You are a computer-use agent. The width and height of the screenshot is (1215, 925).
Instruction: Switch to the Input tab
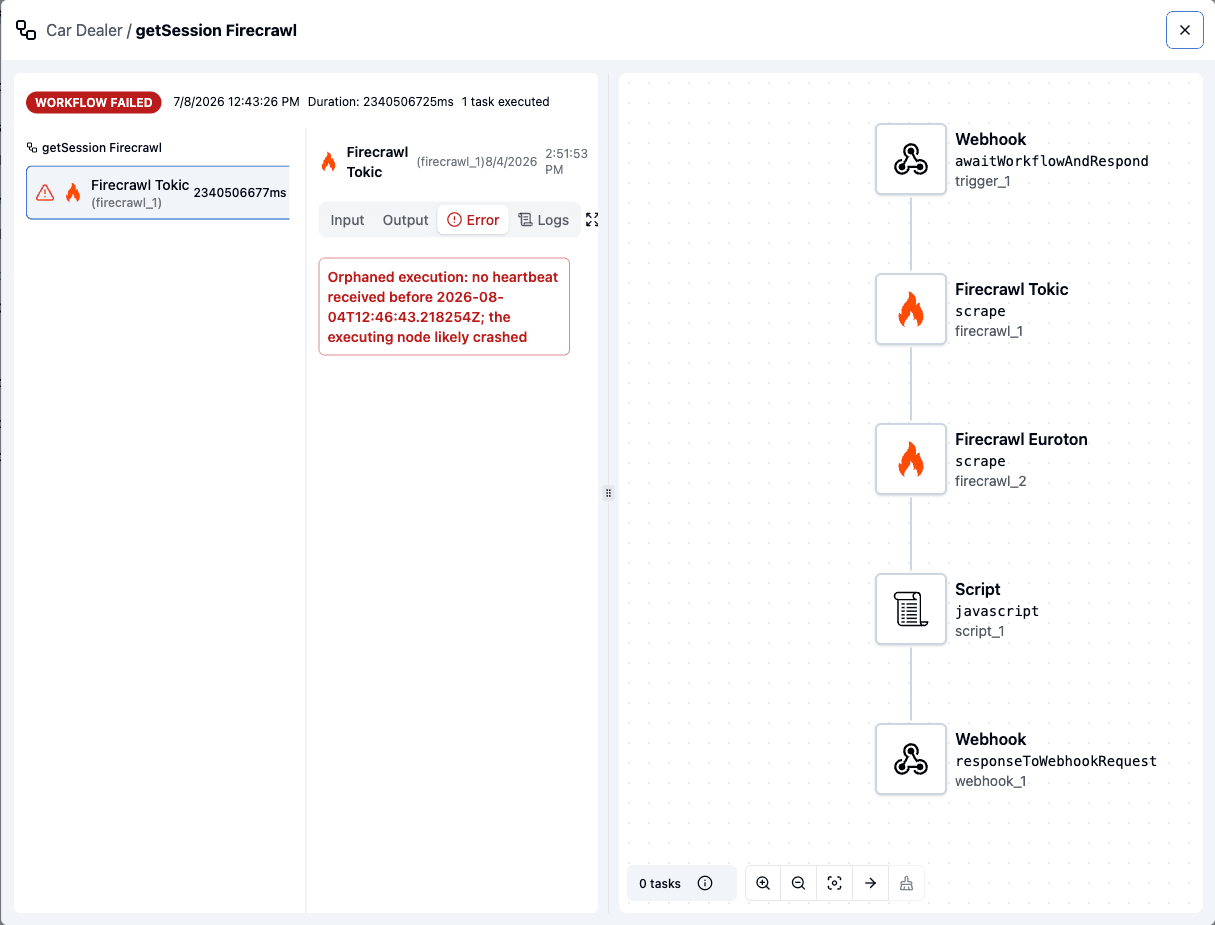click(x=347, y=220)
